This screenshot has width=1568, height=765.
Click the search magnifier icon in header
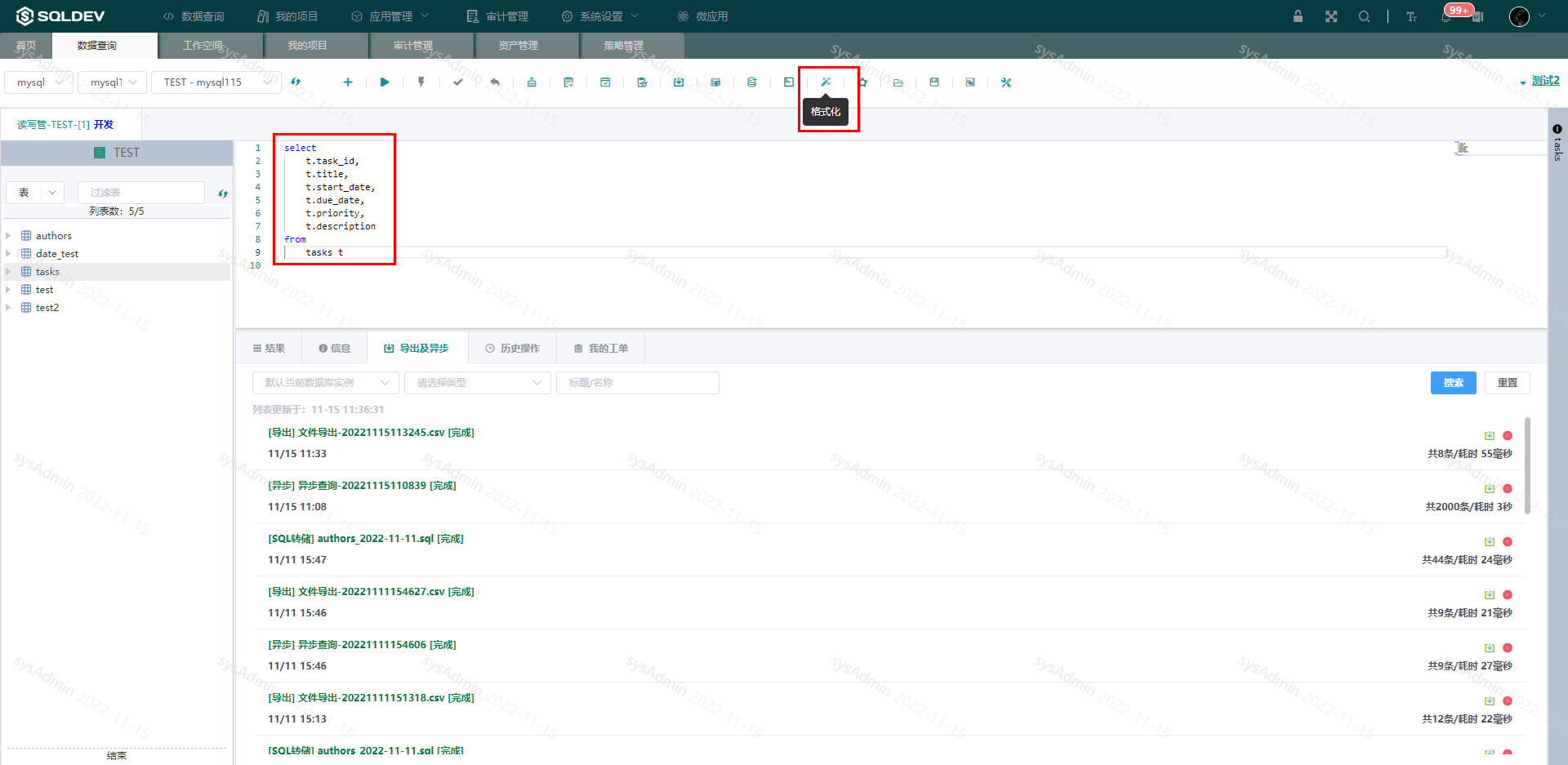tap(1365, 16)
